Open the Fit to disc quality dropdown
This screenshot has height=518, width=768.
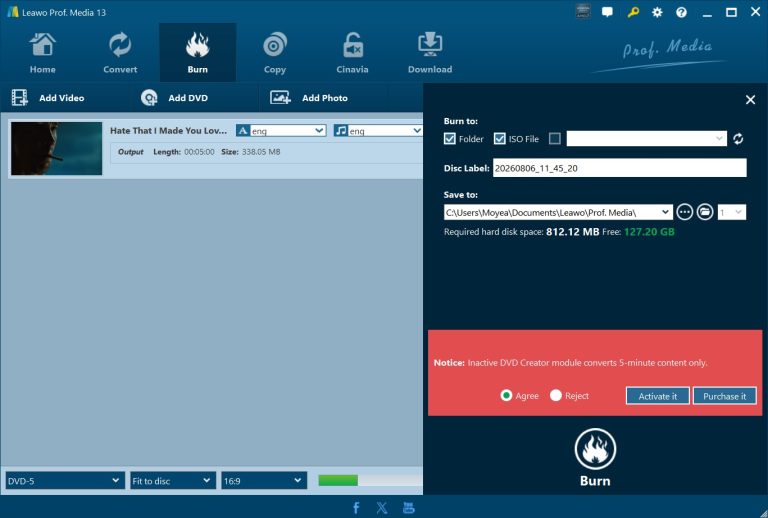172,481
